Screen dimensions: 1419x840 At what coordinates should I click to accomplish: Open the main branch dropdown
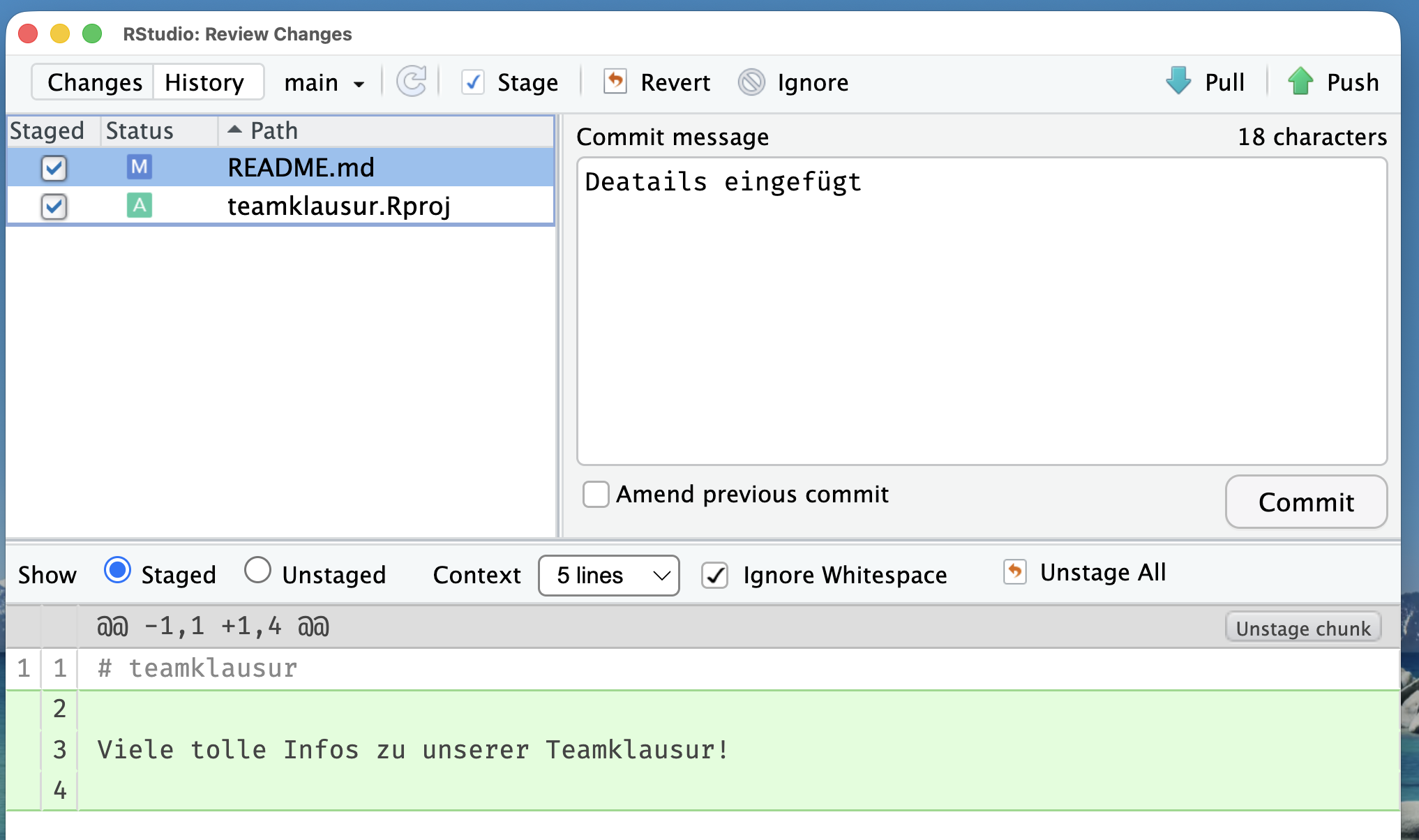coord(324,83)
